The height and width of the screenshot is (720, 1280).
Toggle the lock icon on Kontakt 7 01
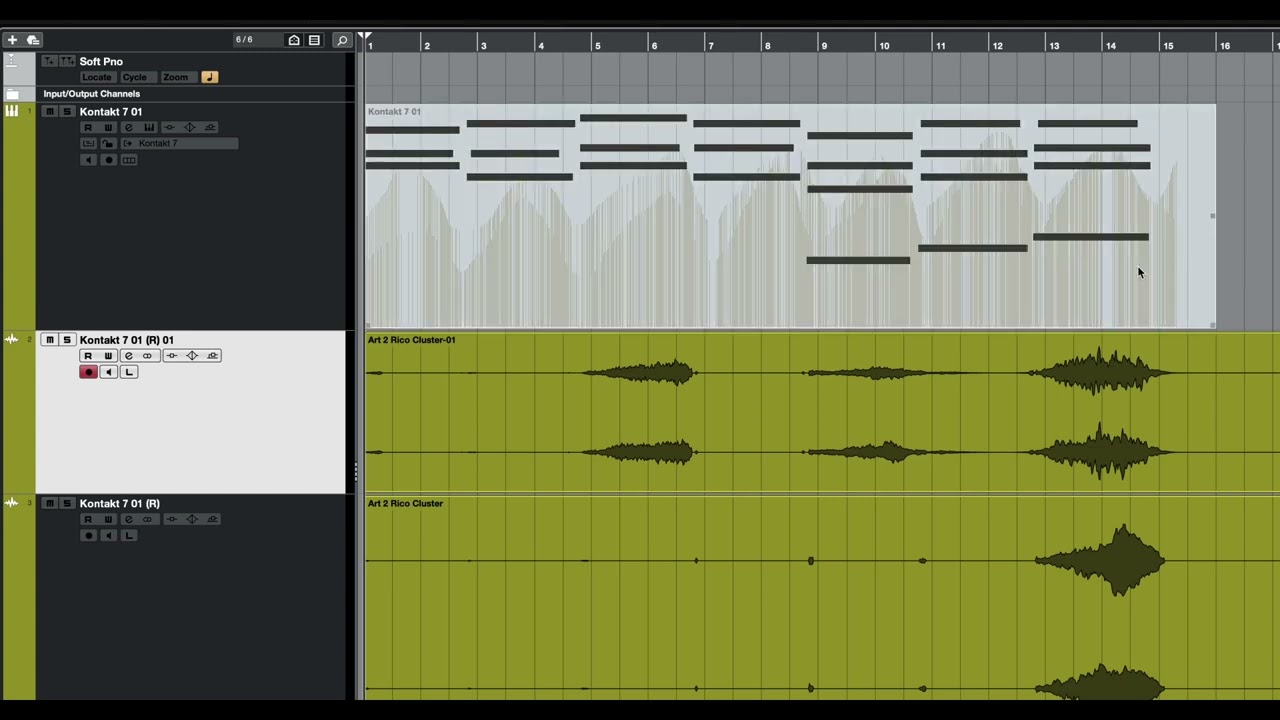pos(108,144)
